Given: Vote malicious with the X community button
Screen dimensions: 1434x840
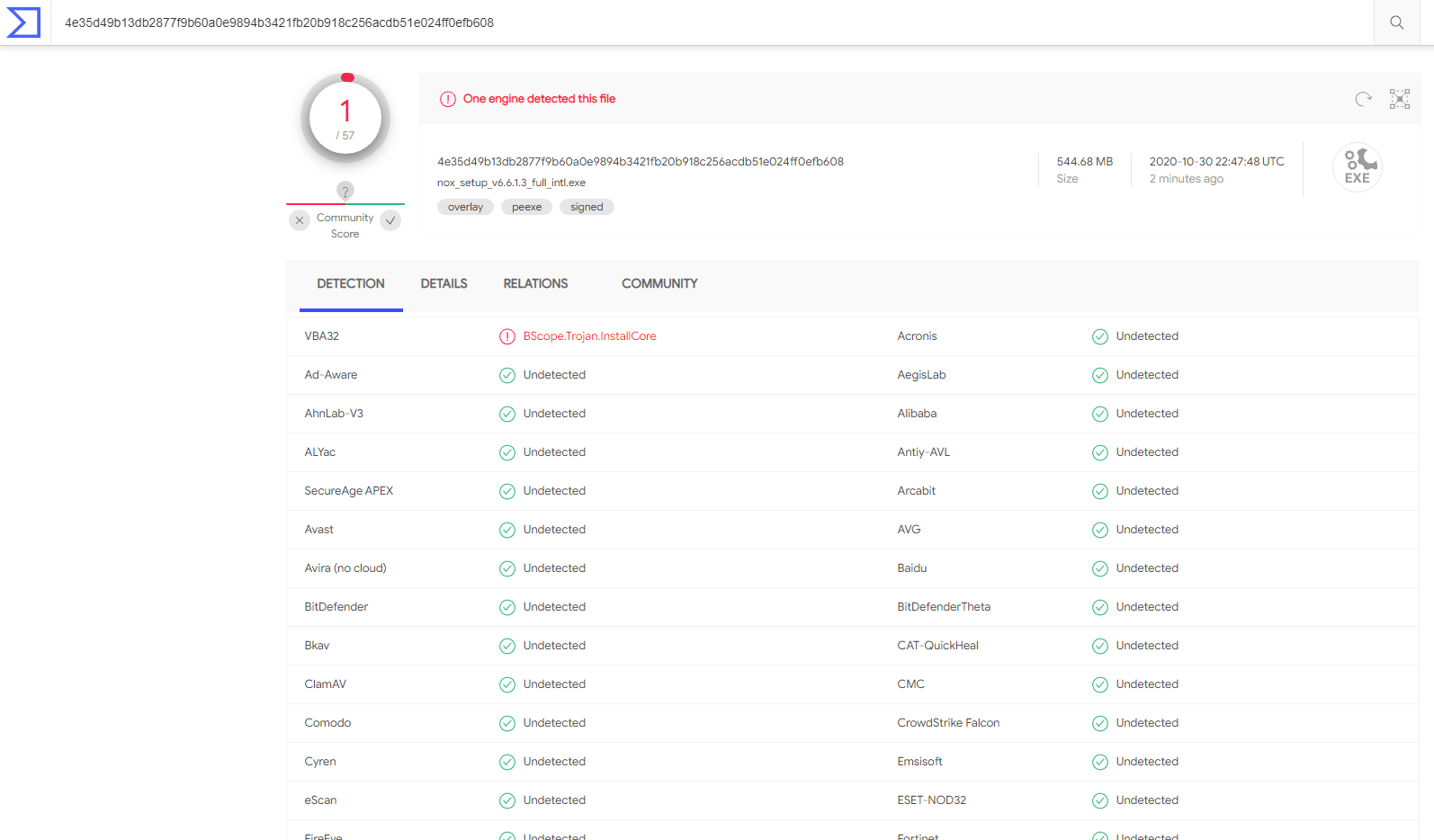Looking at the screenshot, I should [x=300, y=220].
